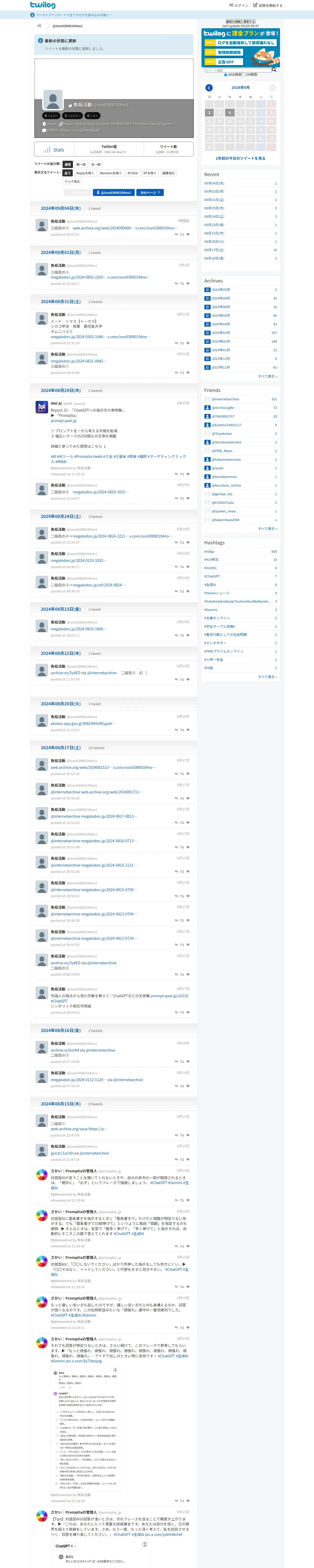Select day 2 in the September calendar
This screenshot has width=314, height=1568.
(209, 113)
